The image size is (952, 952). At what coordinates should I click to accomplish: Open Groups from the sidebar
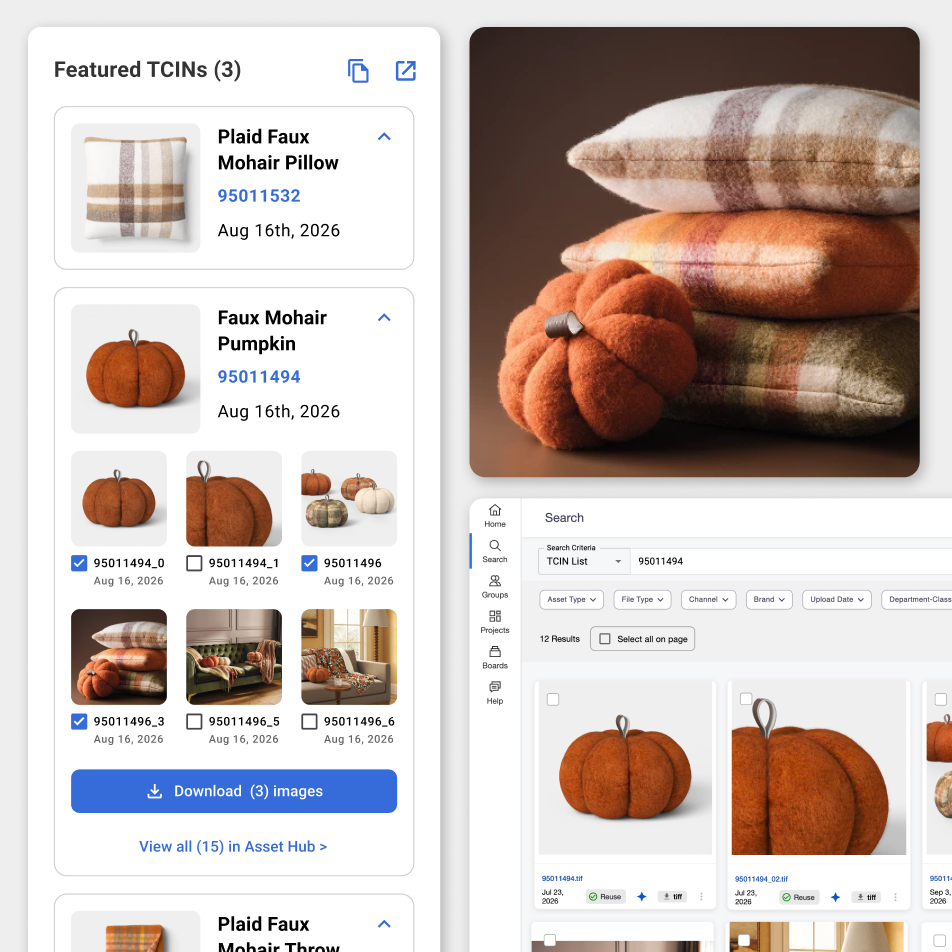point(495,586)
